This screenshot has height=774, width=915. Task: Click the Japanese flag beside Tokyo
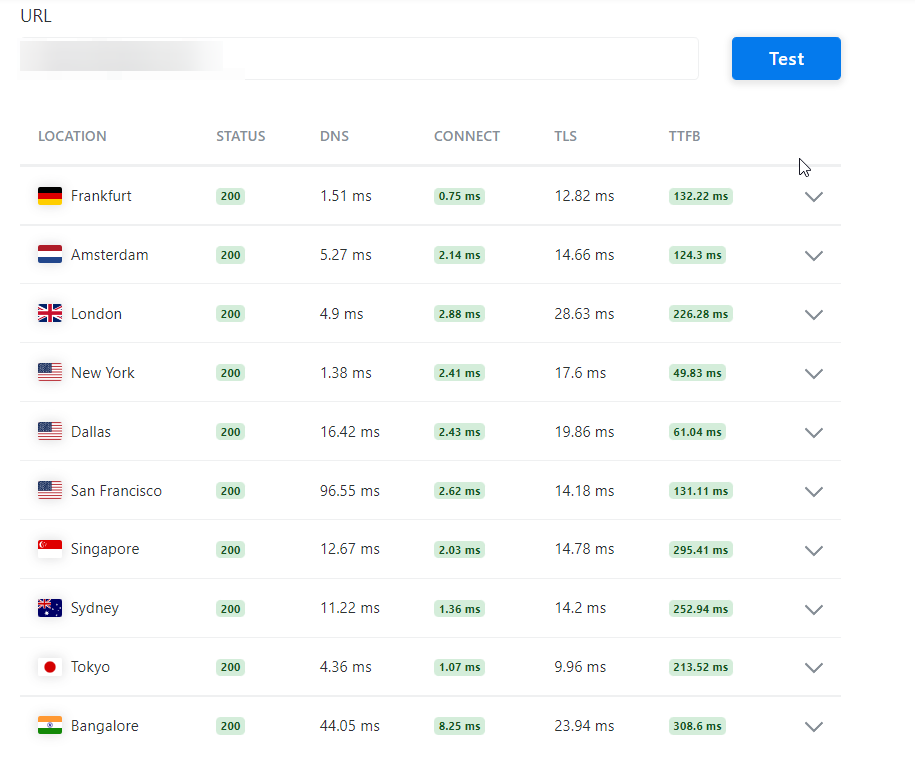[50, 667]
